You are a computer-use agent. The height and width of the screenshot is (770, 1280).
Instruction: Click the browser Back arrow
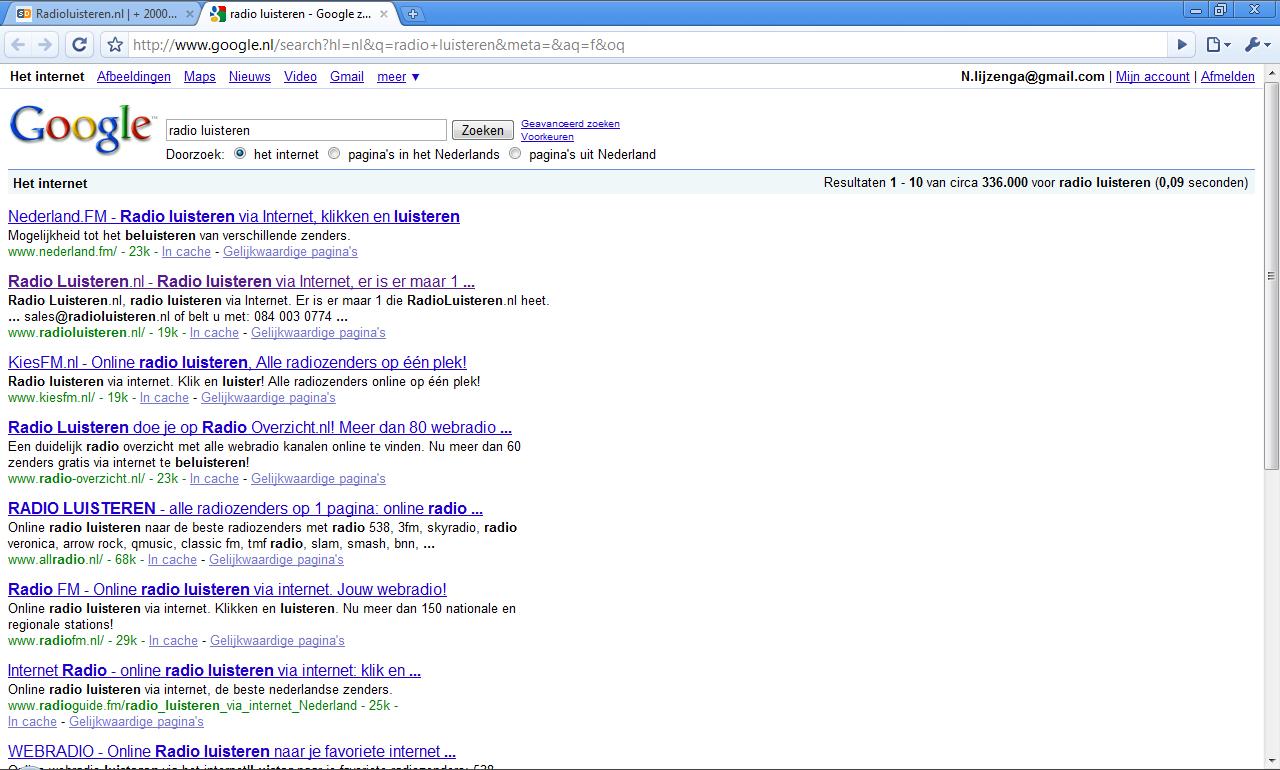pyautogui.click(x=18, y=44)
